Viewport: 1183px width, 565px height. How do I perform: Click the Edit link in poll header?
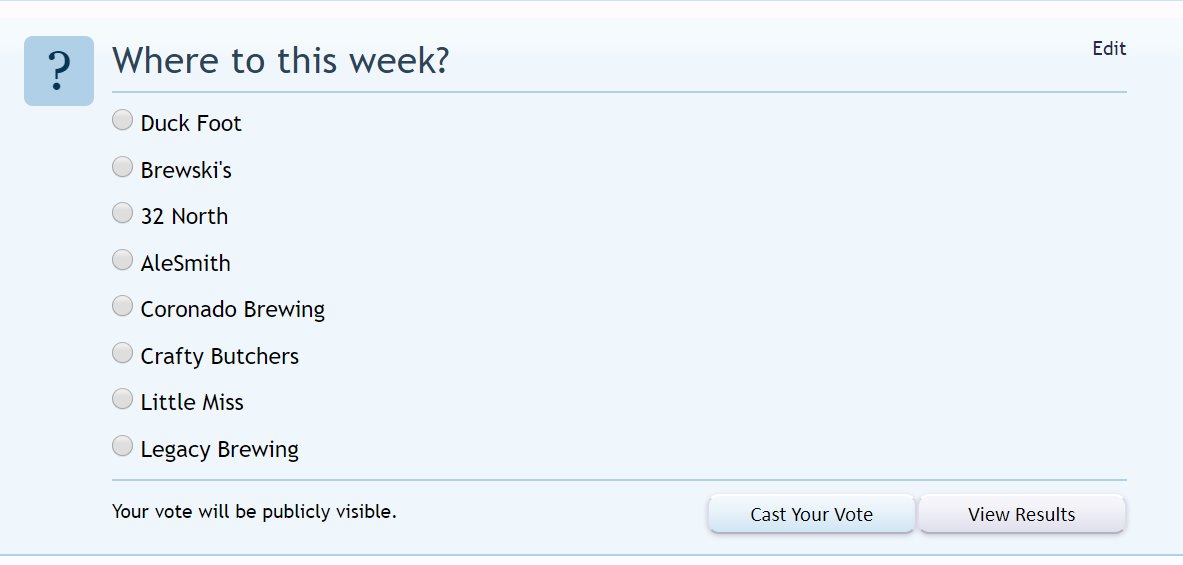[1109, 48]
